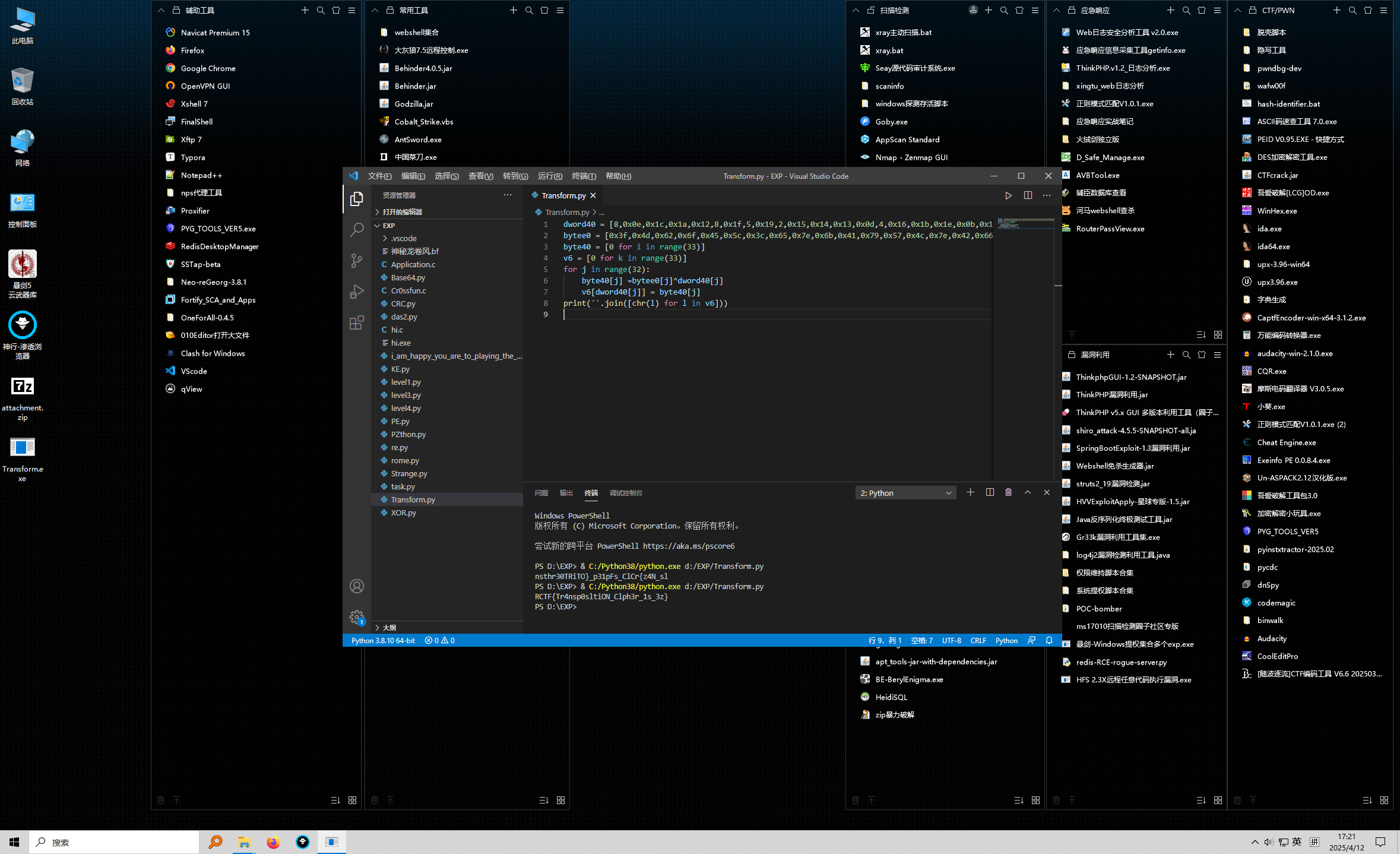
Task: Open Manage settings gear icon
Action: click(357, 616)
